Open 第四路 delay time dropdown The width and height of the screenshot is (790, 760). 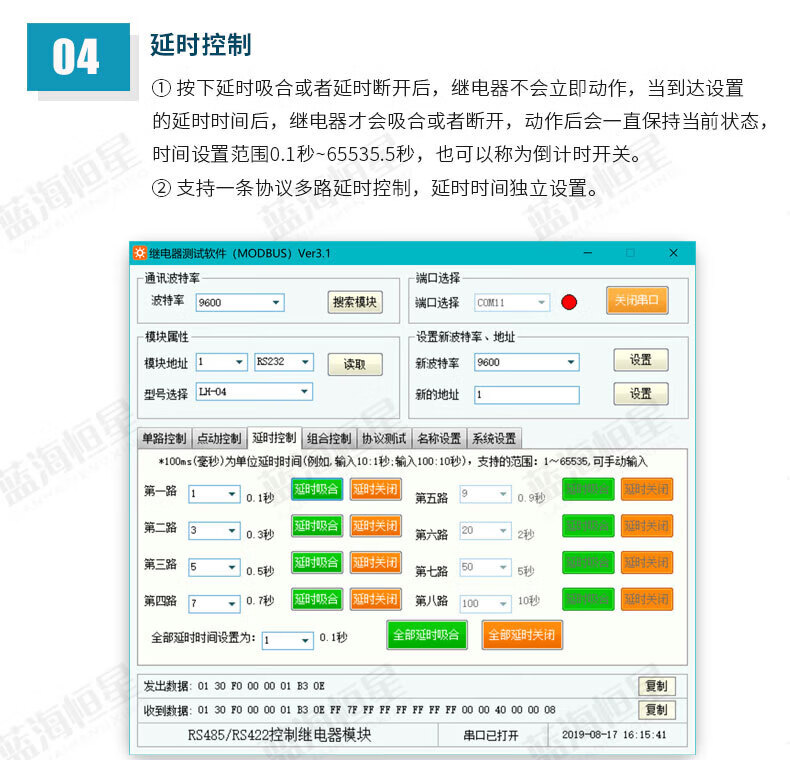[214, 603]
